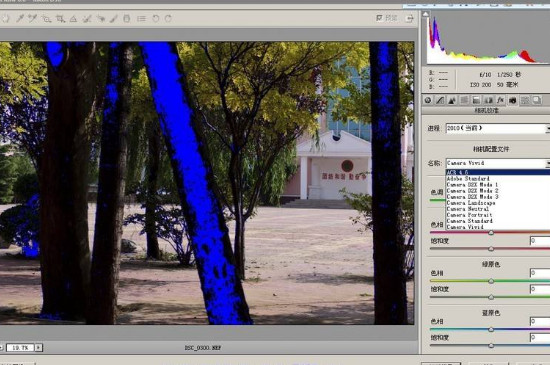
Task: Choose Camera Landscape from profile list
Action: click(471, 203)
